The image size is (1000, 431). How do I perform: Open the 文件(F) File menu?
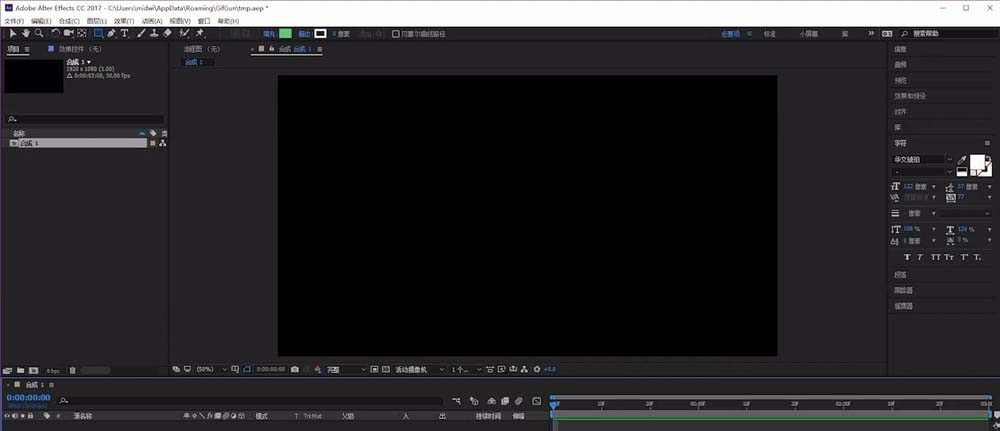point(13,21)
